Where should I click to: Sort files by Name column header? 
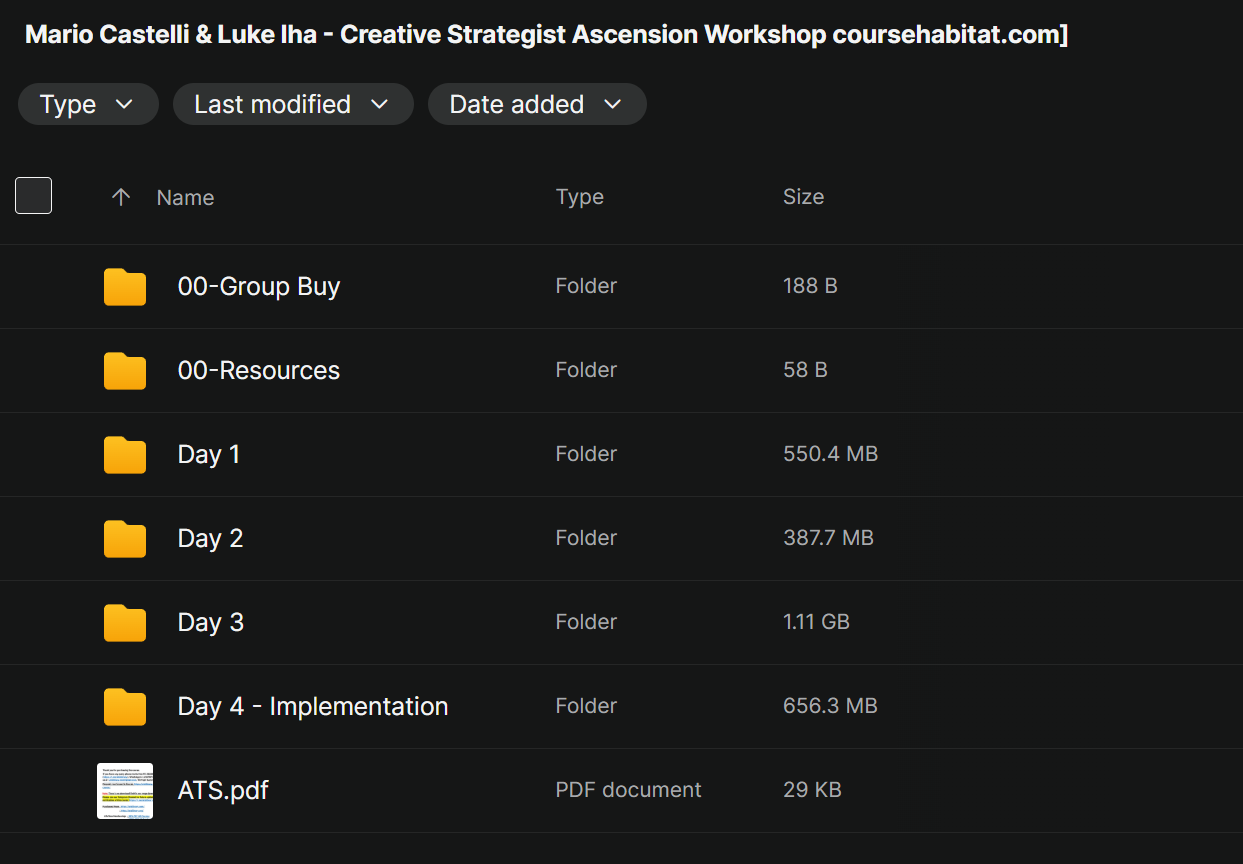tap(185, 198)
